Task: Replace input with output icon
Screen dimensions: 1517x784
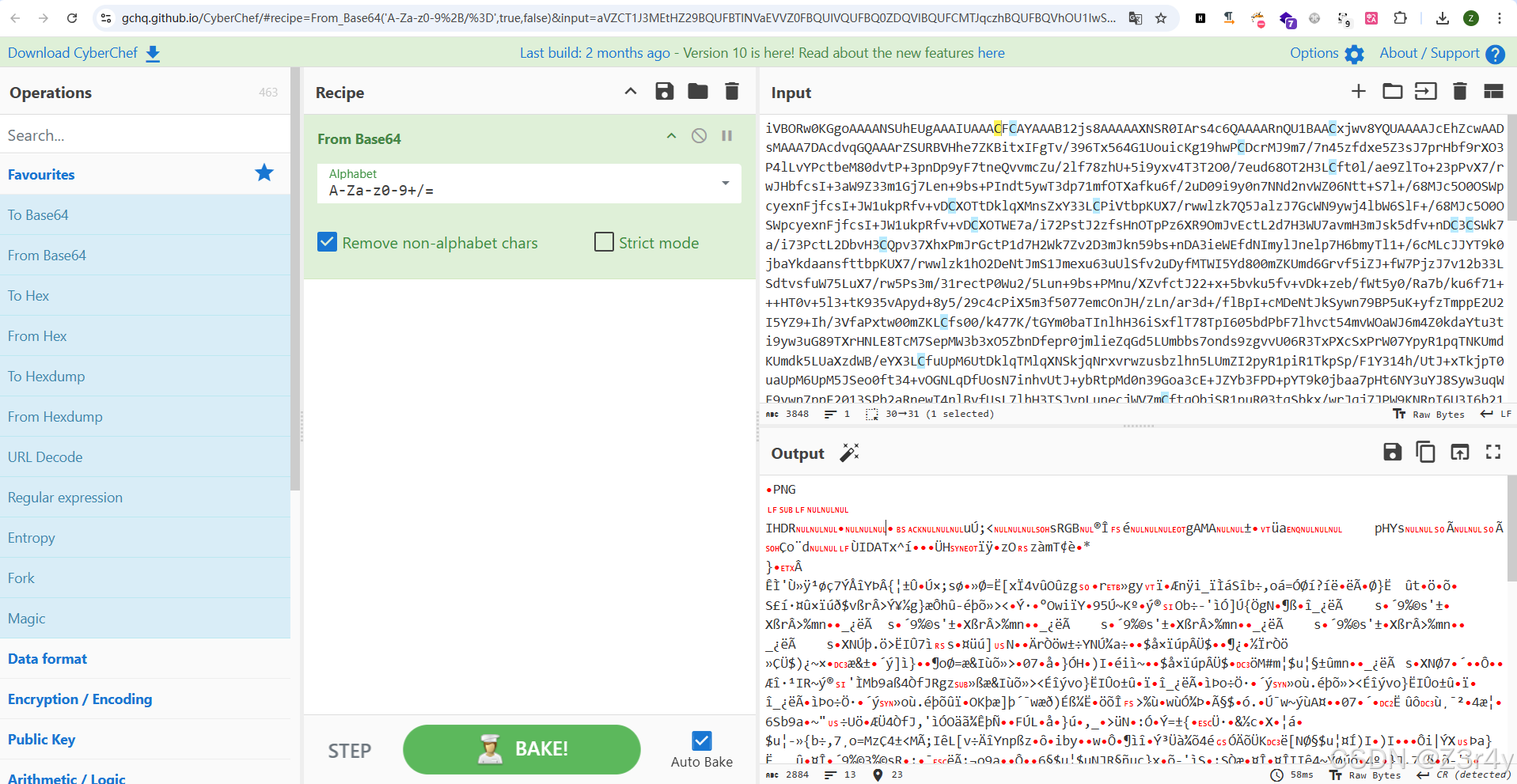Action: [x=1460, y=452]
